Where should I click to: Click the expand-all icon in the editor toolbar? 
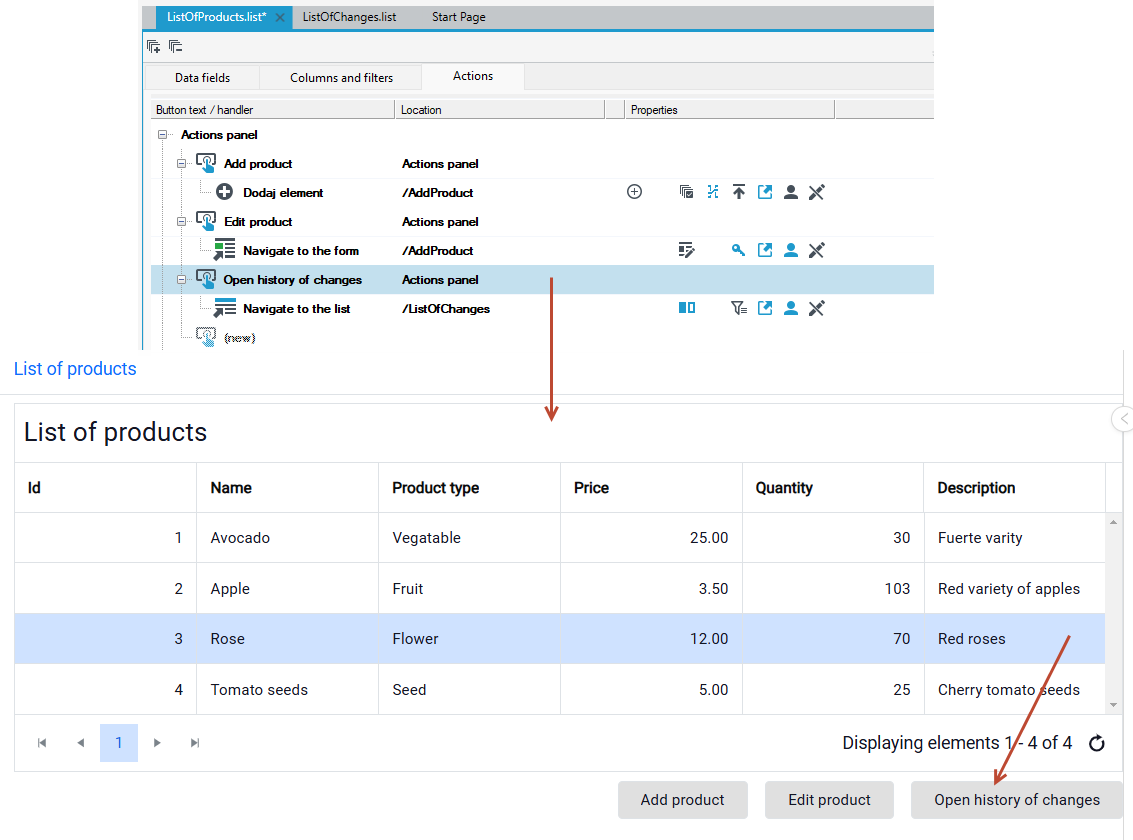click(153, 47)
